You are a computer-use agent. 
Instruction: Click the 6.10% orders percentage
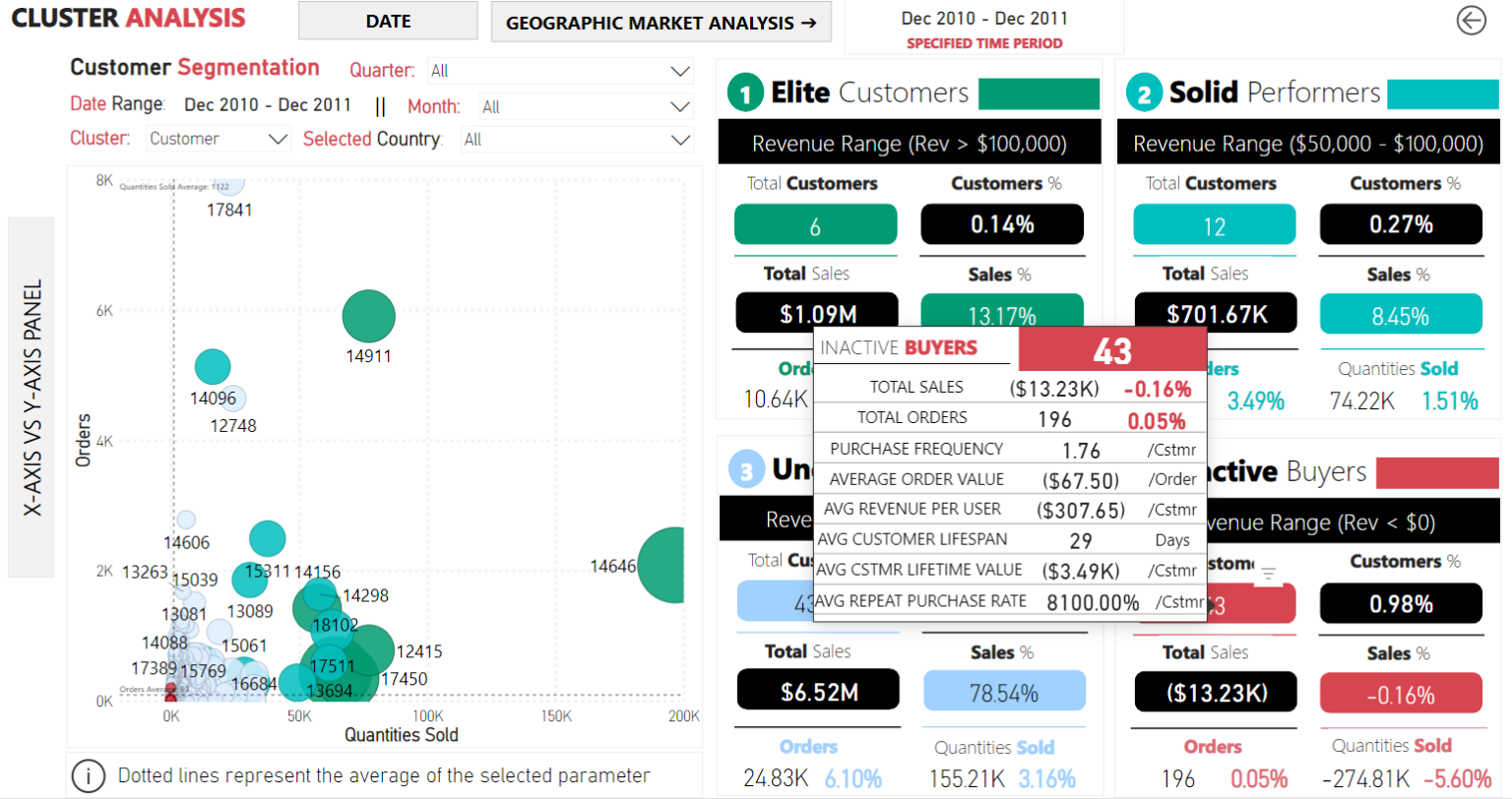(853, 778)
